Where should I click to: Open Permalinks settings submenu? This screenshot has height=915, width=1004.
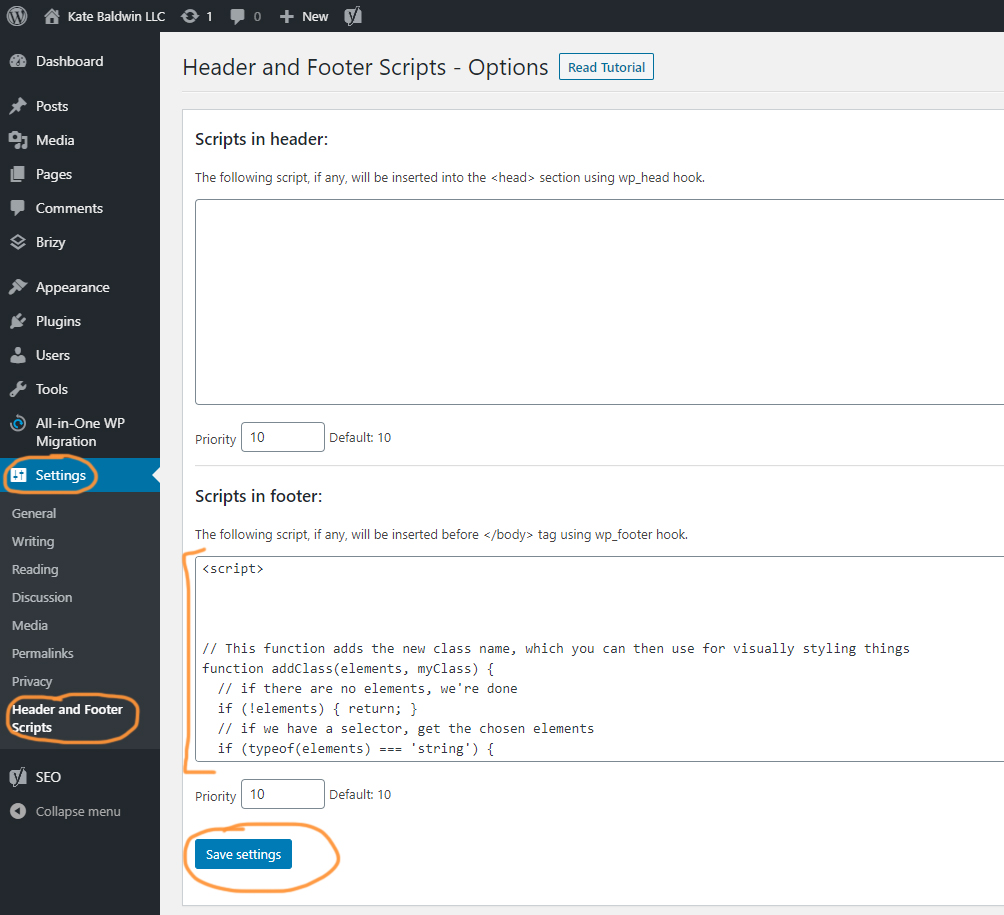point(42,654)
